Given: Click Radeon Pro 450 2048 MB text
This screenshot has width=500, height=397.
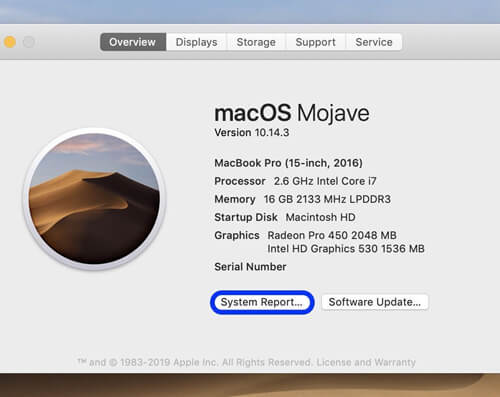Looking at the screenshot, I should pos(332,235).
